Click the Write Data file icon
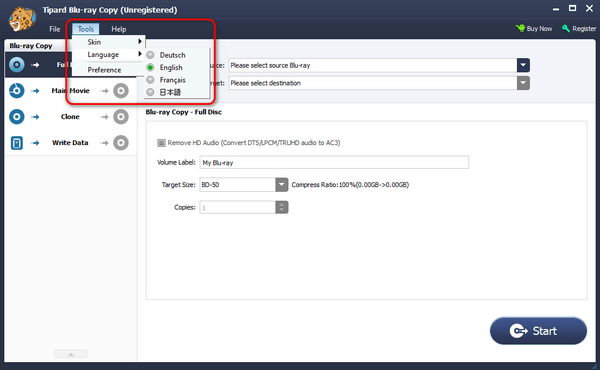Viewport: 600px width, 370px height. pyautogui.click(x=16, y=143)
